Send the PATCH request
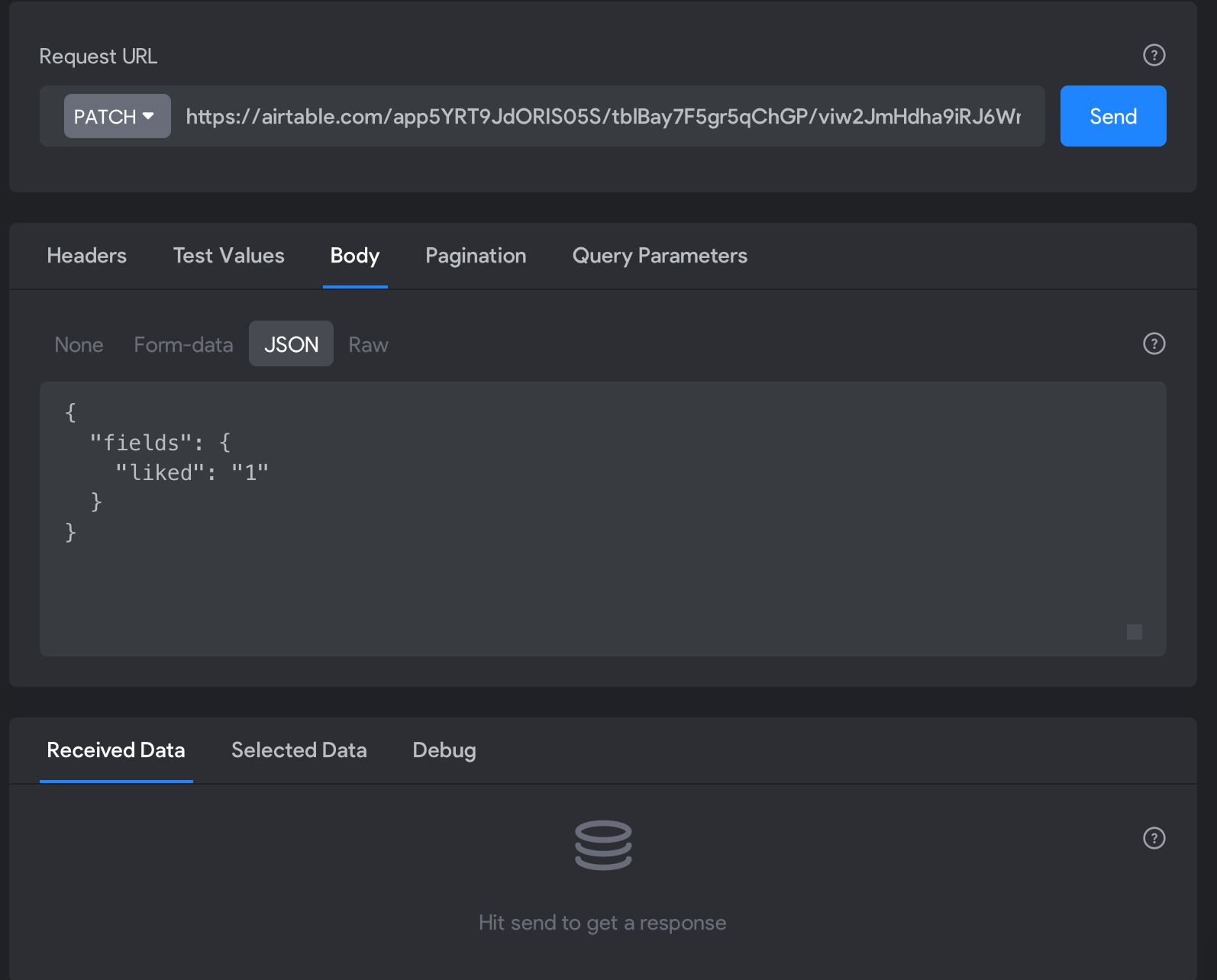 coord(1112,116)
